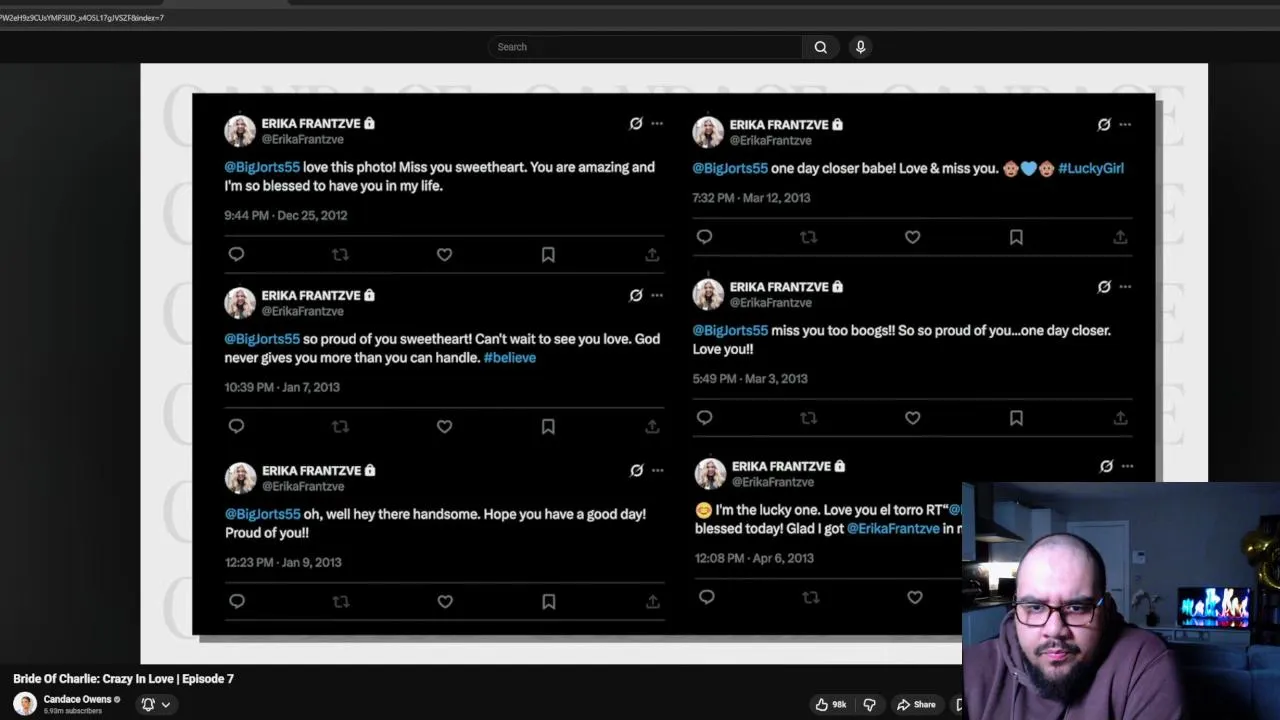Share the YouTube video
The image size is (1280, 720).
pyautogui.click(x=916, y=704)
